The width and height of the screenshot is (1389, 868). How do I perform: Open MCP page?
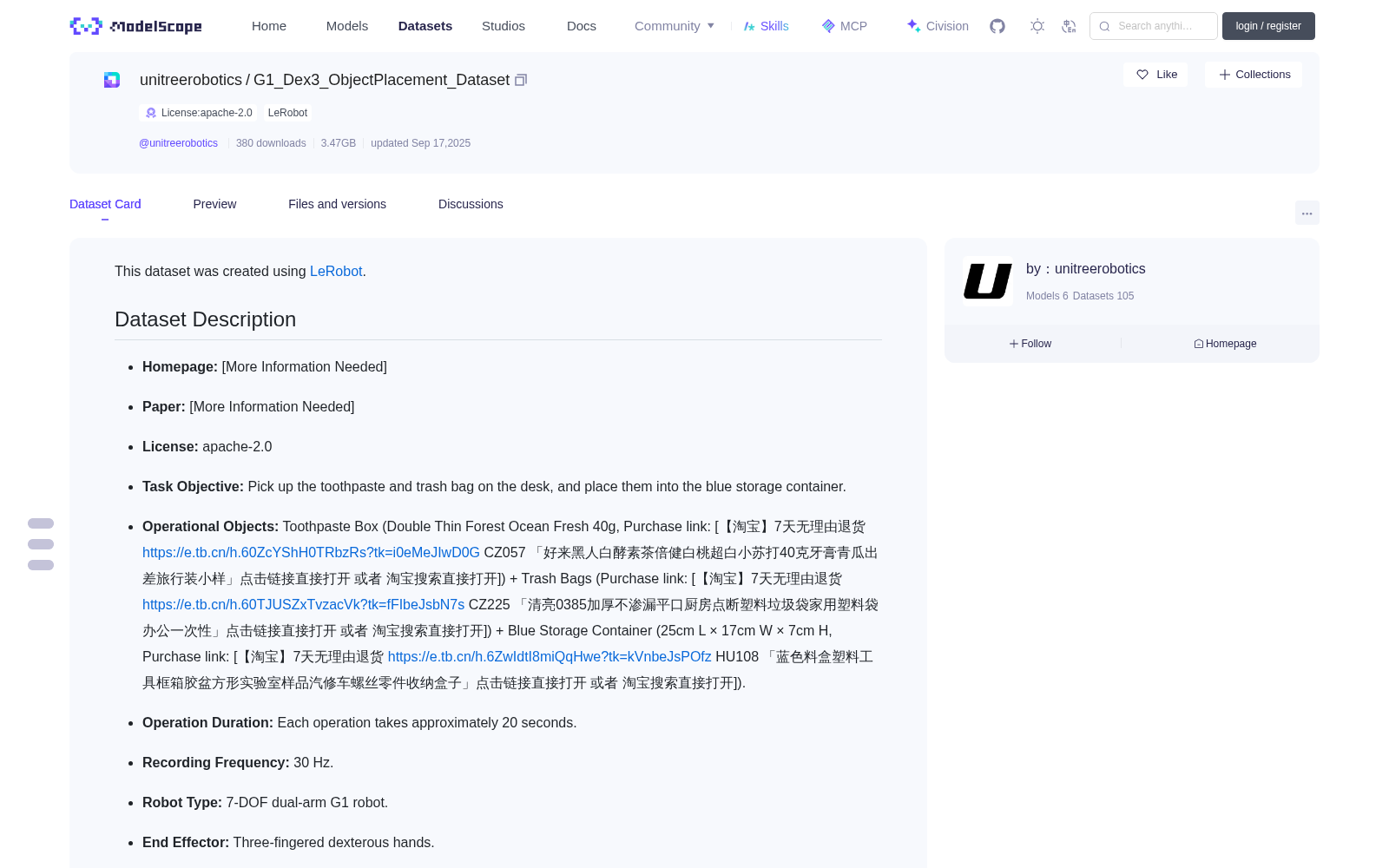[x=844, y=26]
